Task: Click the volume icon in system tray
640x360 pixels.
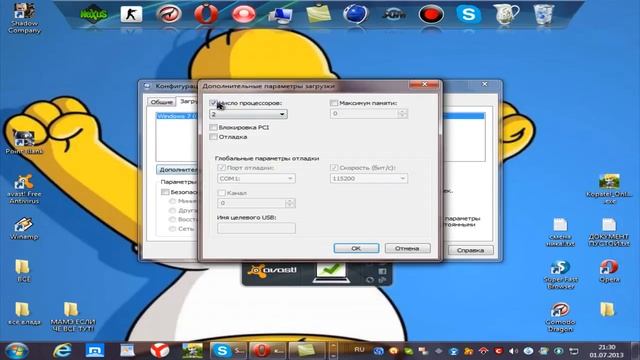Action: [x=513, y=351]
